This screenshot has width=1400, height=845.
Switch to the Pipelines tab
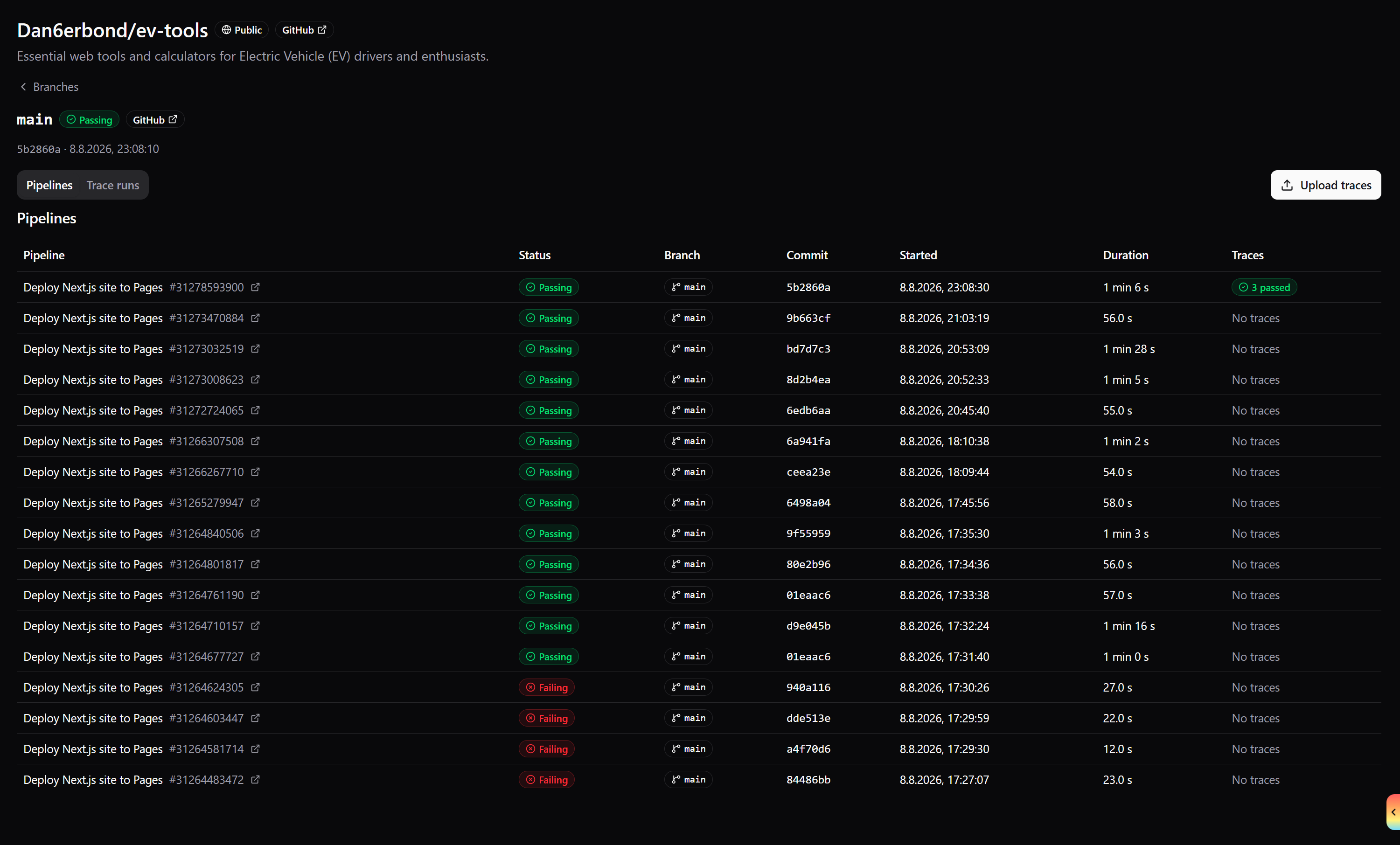pyautogui.click(x=49, y=185)
